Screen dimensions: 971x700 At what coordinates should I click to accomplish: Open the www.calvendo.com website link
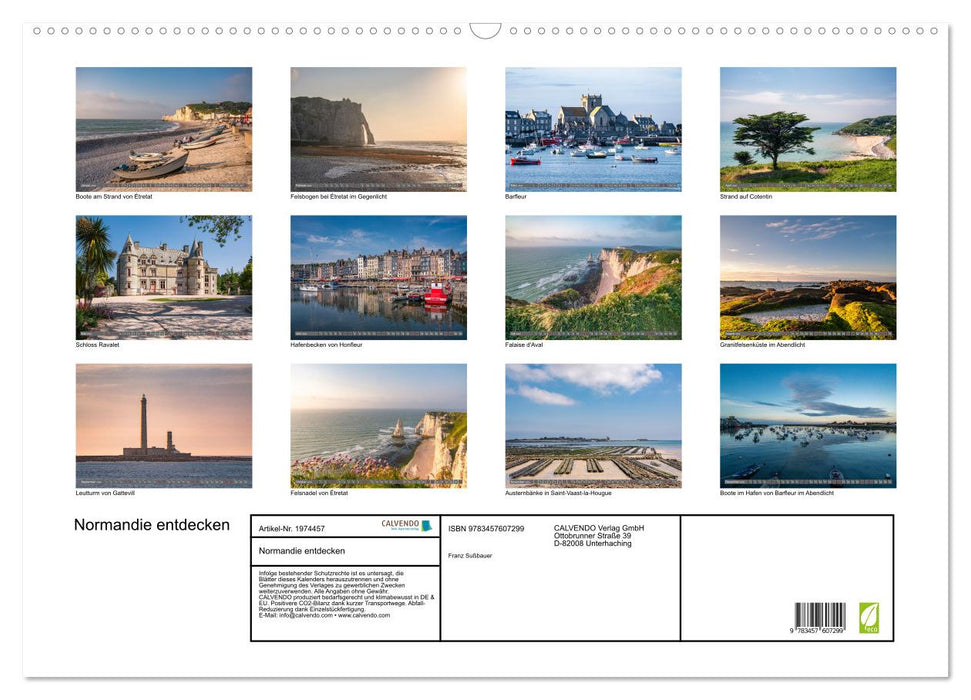tap(362, 618)
